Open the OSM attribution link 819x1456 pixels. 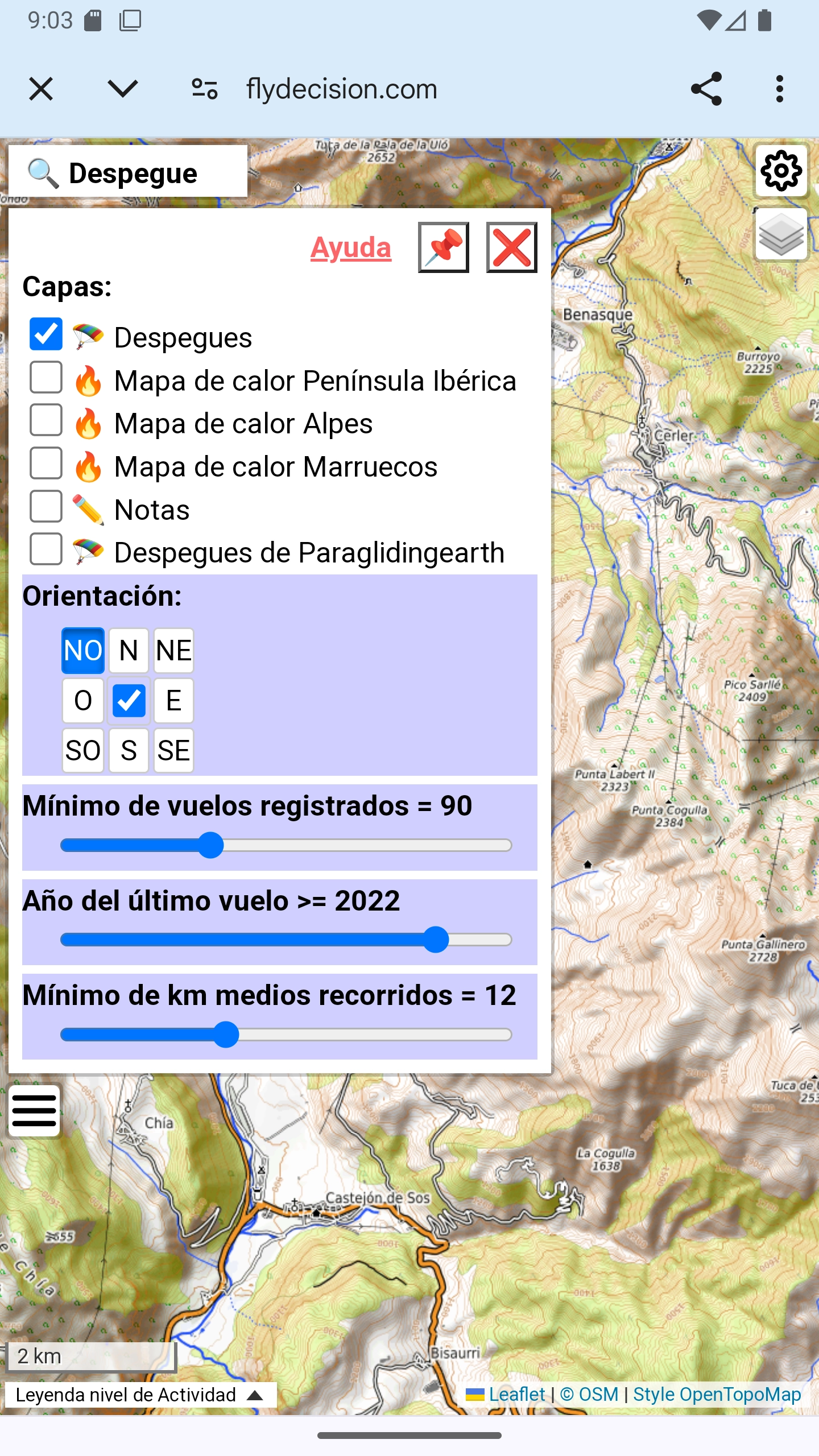589,1394
